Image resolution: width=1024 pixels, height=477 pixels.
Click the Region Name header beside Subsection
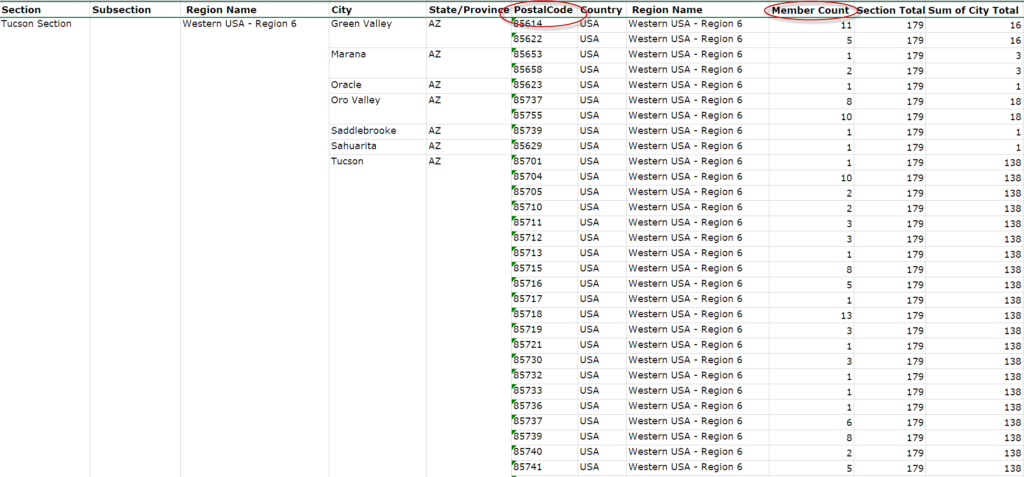[221, 10]
